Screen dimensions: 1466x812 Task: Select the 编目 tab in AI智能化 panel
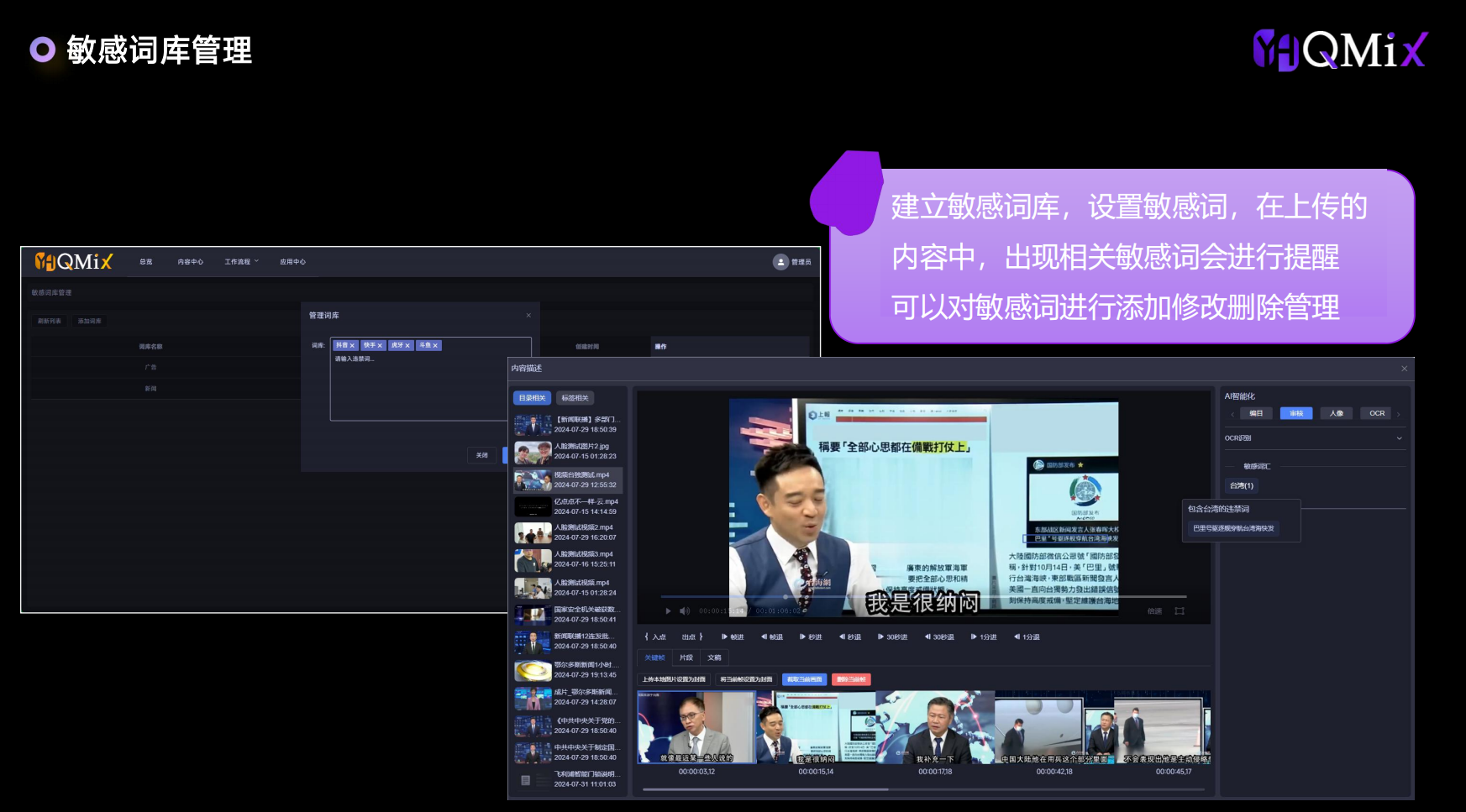click(x=1256, y=413)
